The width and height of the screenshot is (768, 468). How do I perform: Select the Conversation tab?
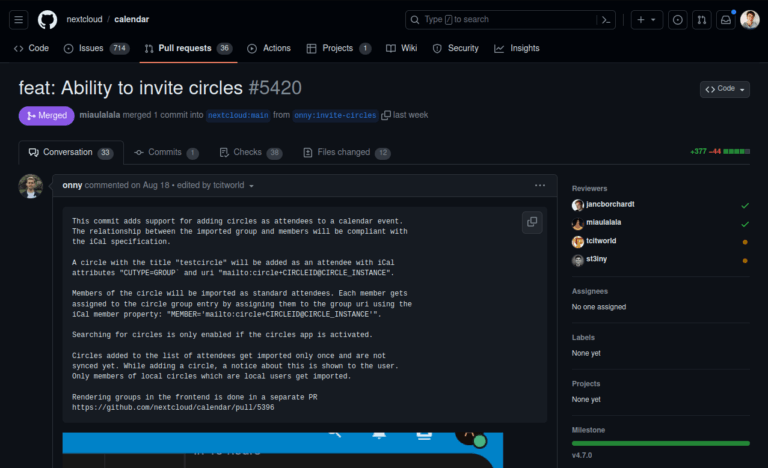(71, 152)
